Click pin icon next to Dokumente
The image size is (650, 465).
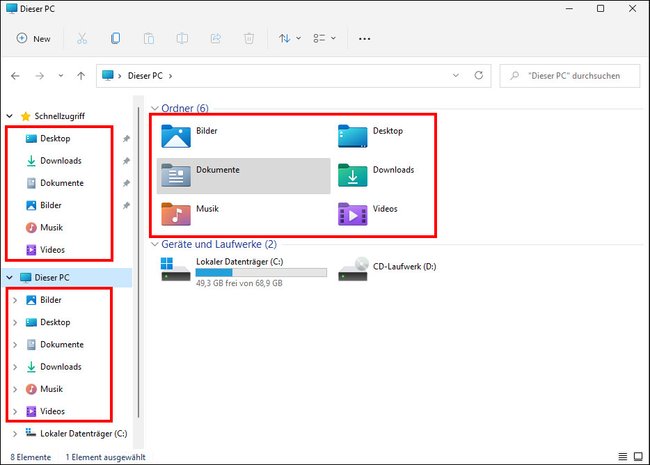tap(126, 183)
